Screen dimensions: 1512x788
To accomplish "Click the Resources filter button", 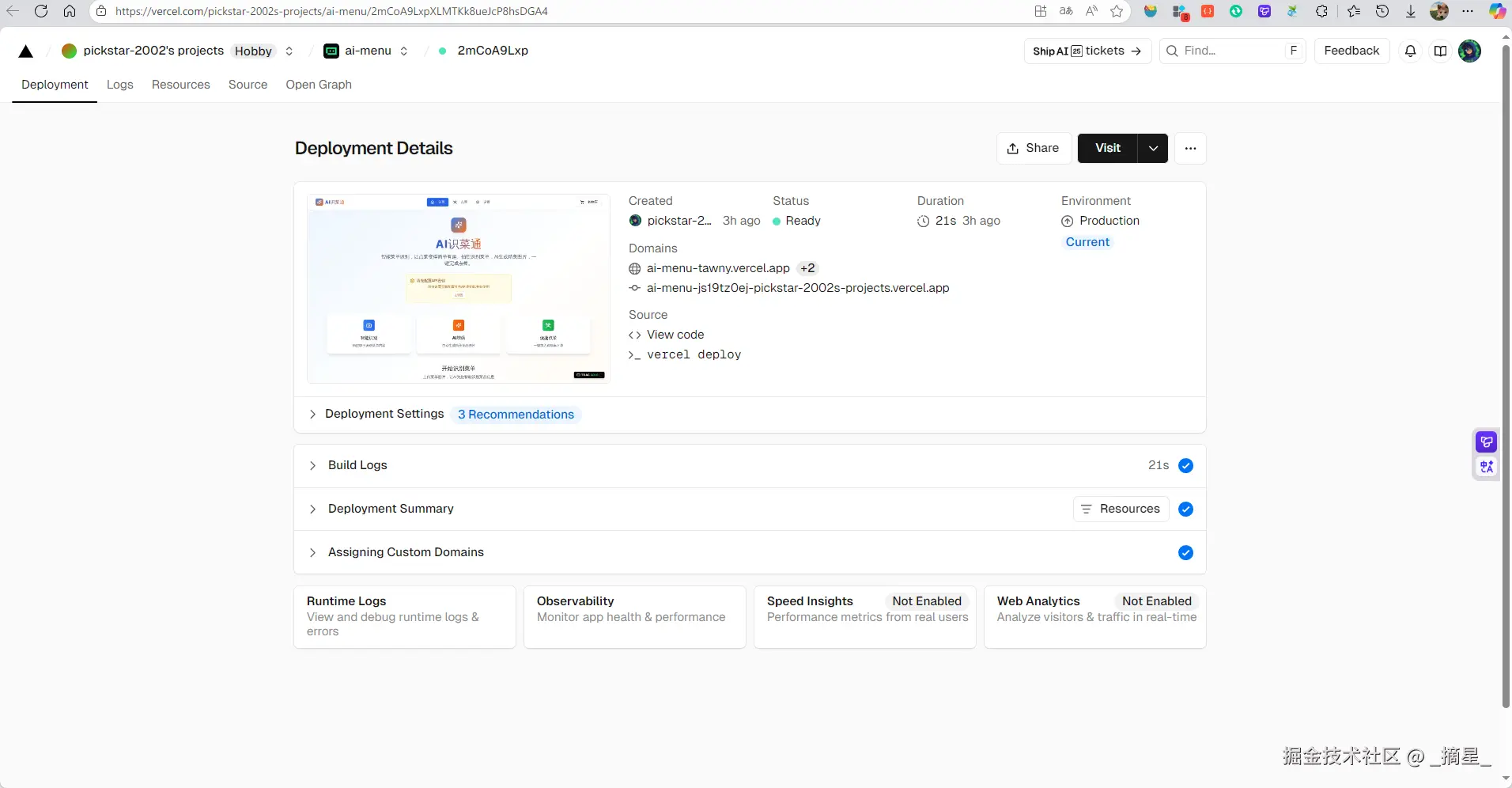I will pyautogui.click(x=1121, y=510).
